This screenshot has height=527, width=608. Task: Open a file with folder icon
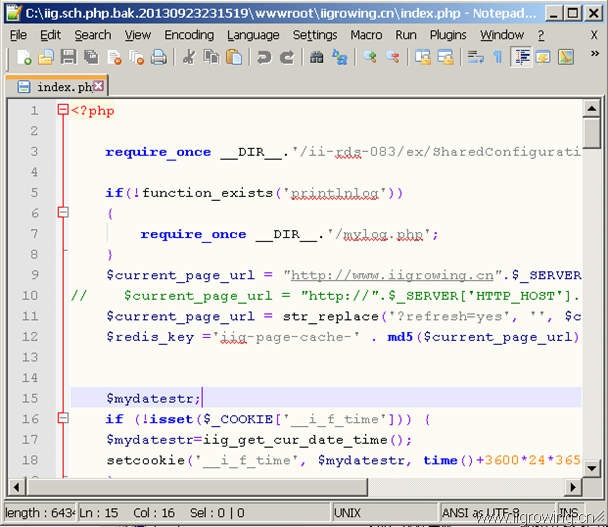tap(46, 57)
